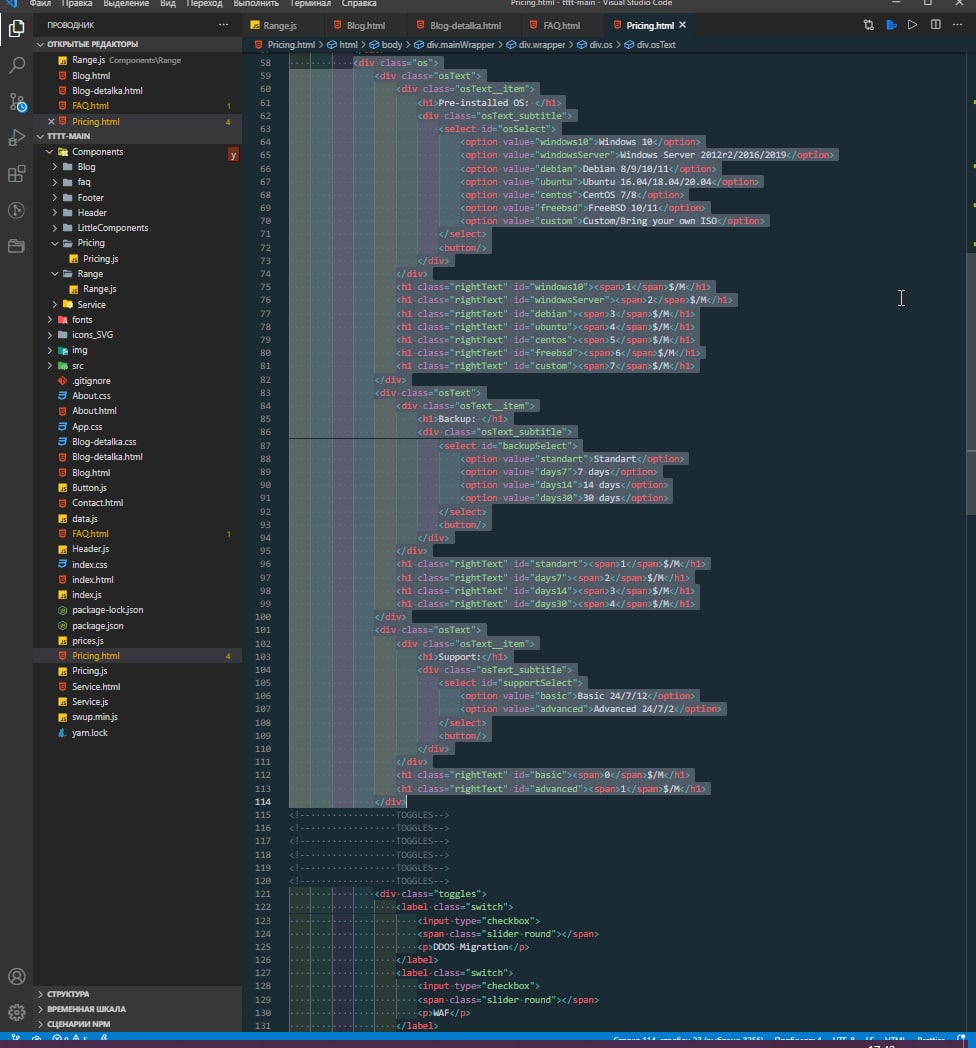Open Contact.html in the file tree

[x=97, y=503]
